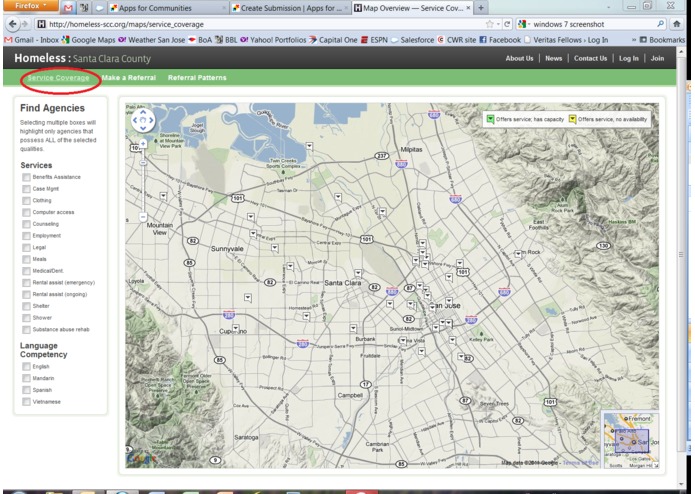Check the Shelter checkbox

pos(26,306)
